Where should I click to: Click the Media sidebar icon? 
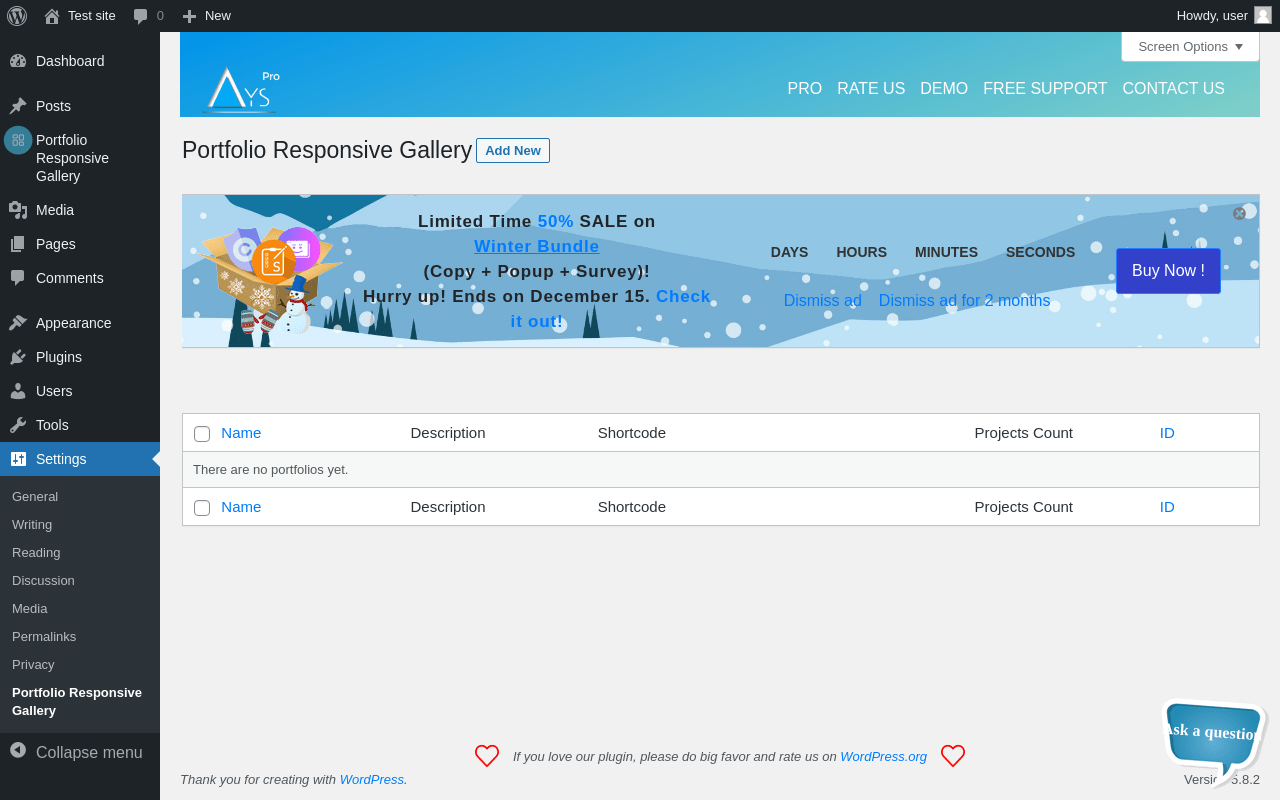[x=18, y=210]
